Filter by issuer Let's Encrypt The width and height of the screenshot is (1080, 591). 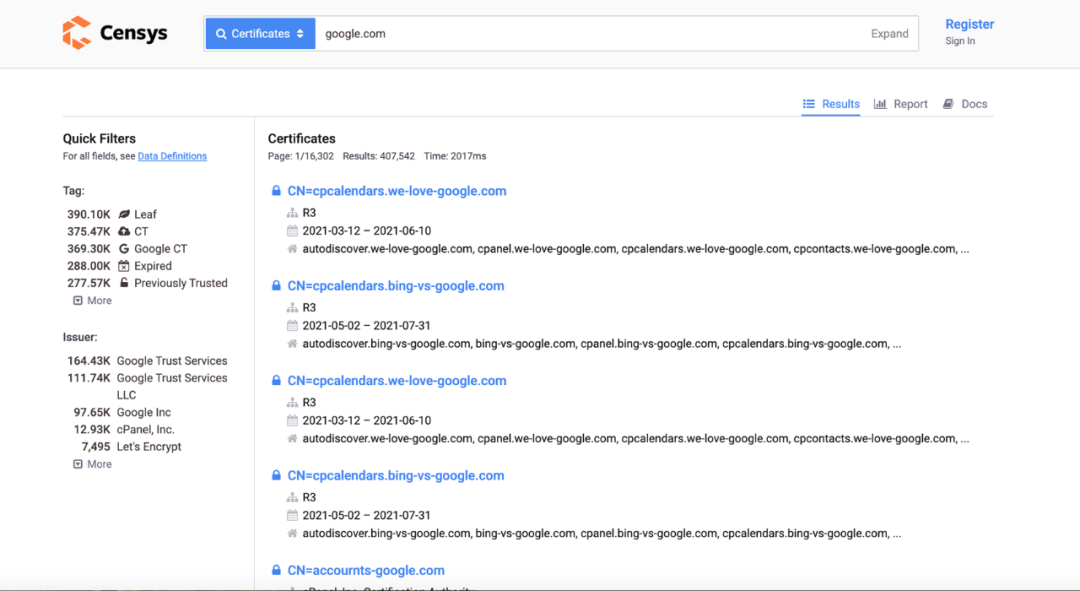(x=149, y=447)
